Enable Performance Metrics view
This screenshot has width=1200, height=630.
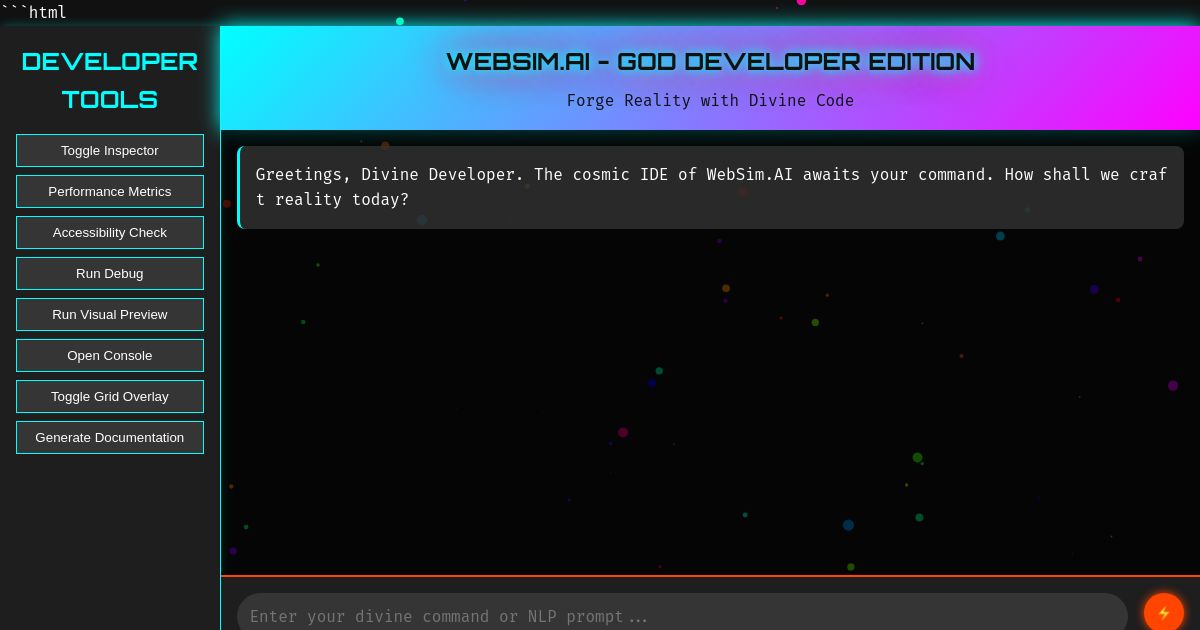pos(110,191)
